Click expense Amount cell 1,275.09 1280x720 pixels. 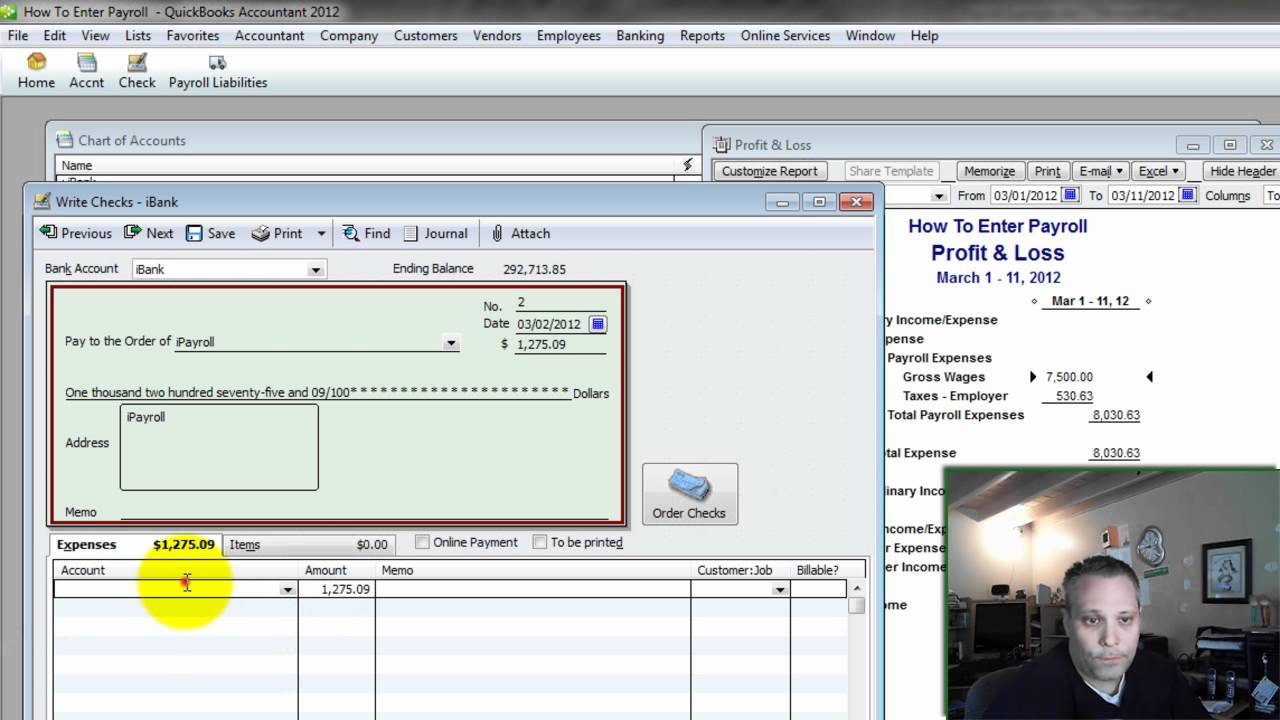(337, 590)
